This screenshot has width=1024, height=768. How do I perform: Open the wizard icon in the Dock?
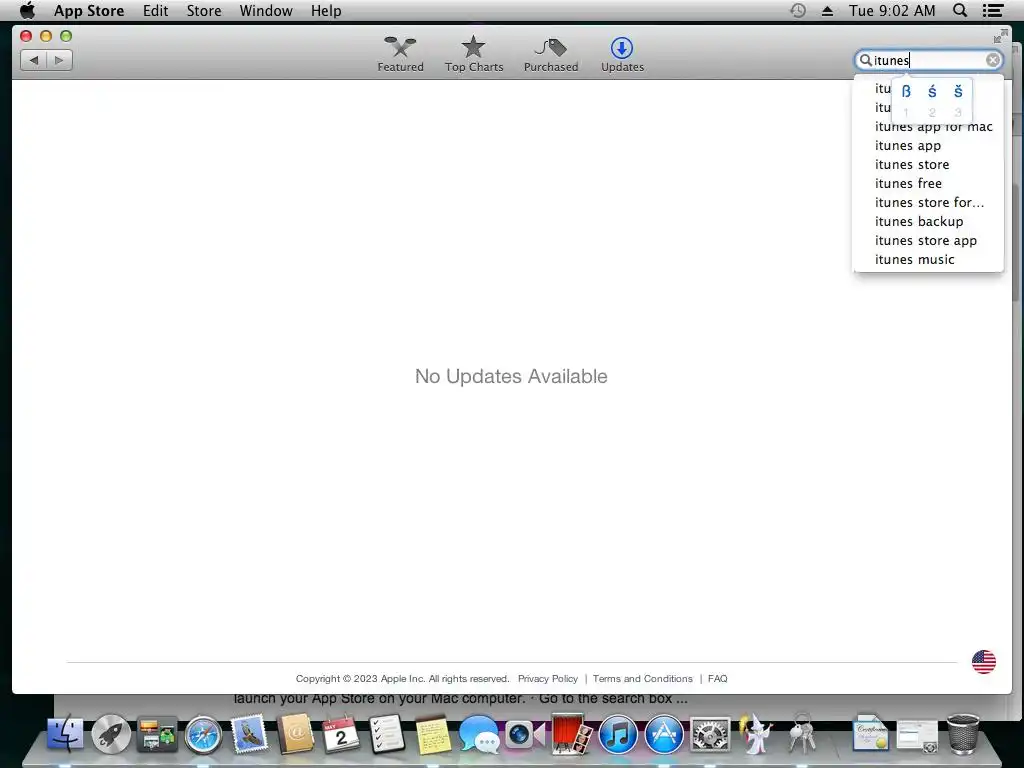(756, 733)
